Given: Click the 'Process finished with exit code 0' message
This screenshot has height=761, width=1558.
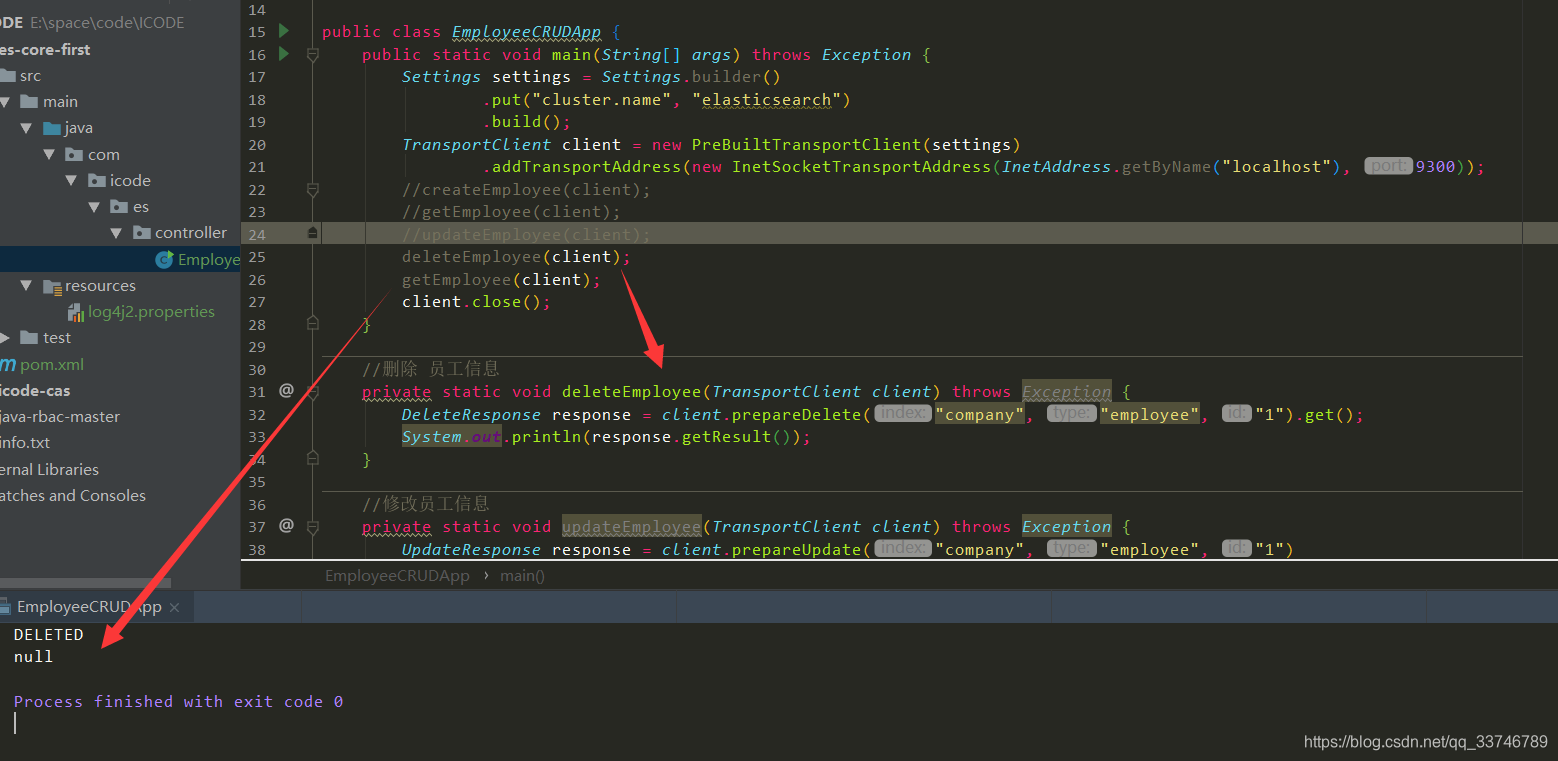Looking at the screenshot, I should pos(178,702).
